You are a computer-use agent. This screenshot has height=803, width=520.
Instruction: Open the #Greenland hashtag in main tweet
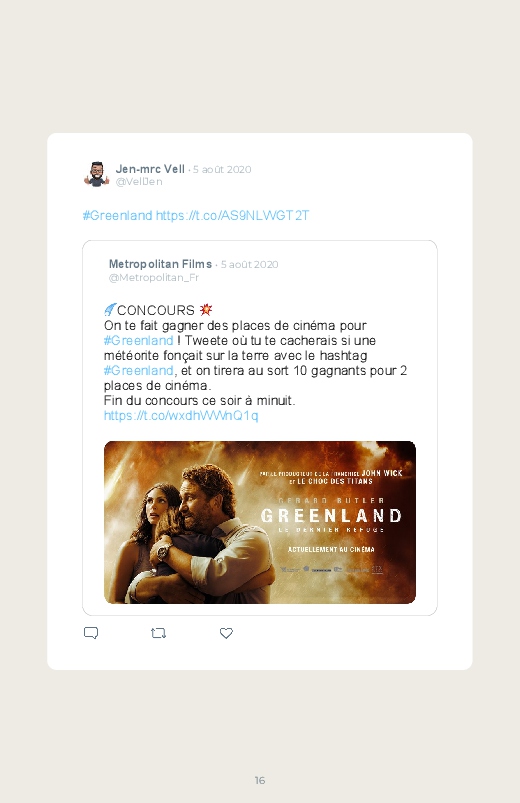point(118,216)
